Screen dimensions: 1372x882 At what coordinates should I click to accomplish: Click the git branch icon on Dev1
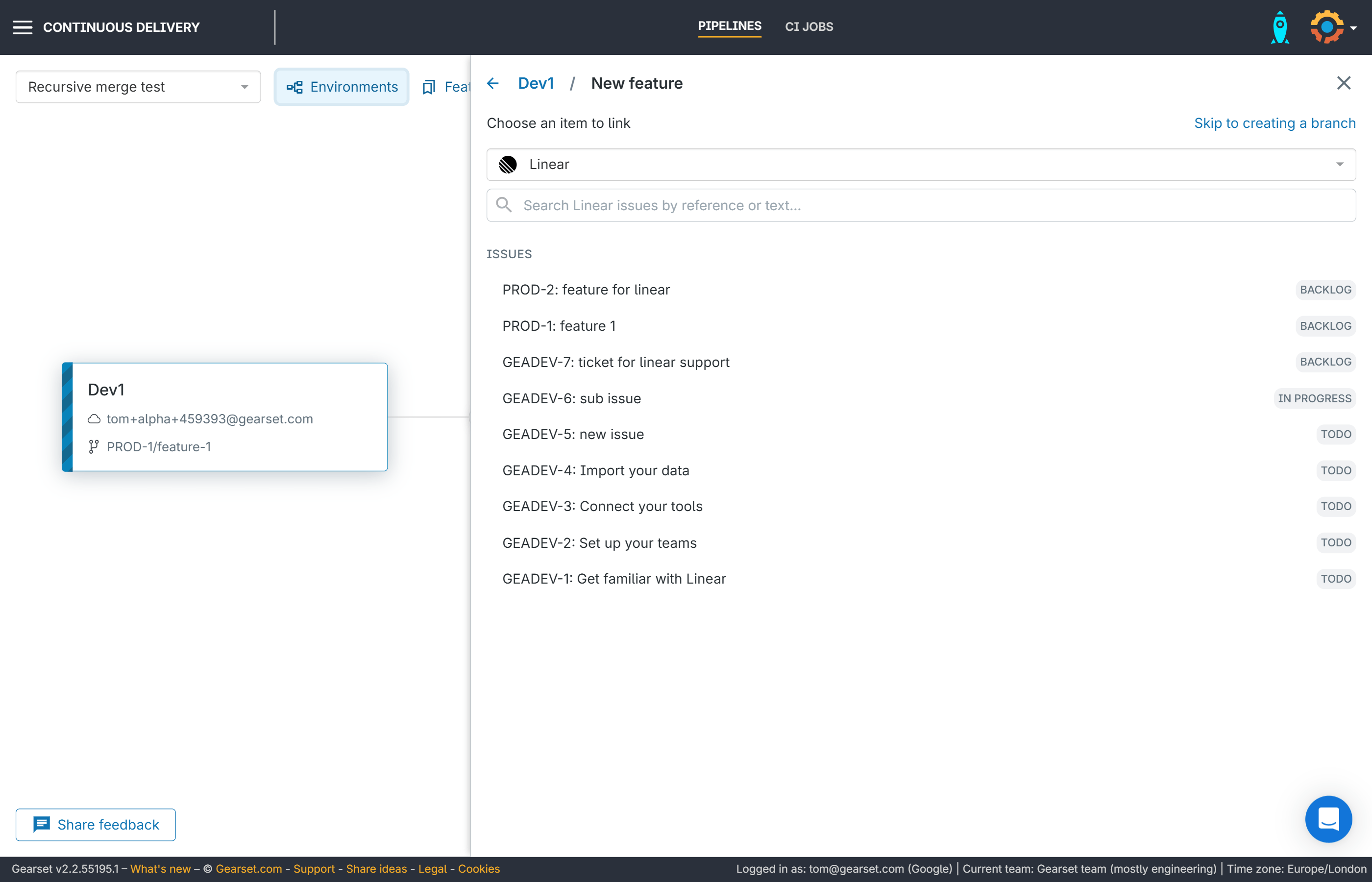click(94, 447)
